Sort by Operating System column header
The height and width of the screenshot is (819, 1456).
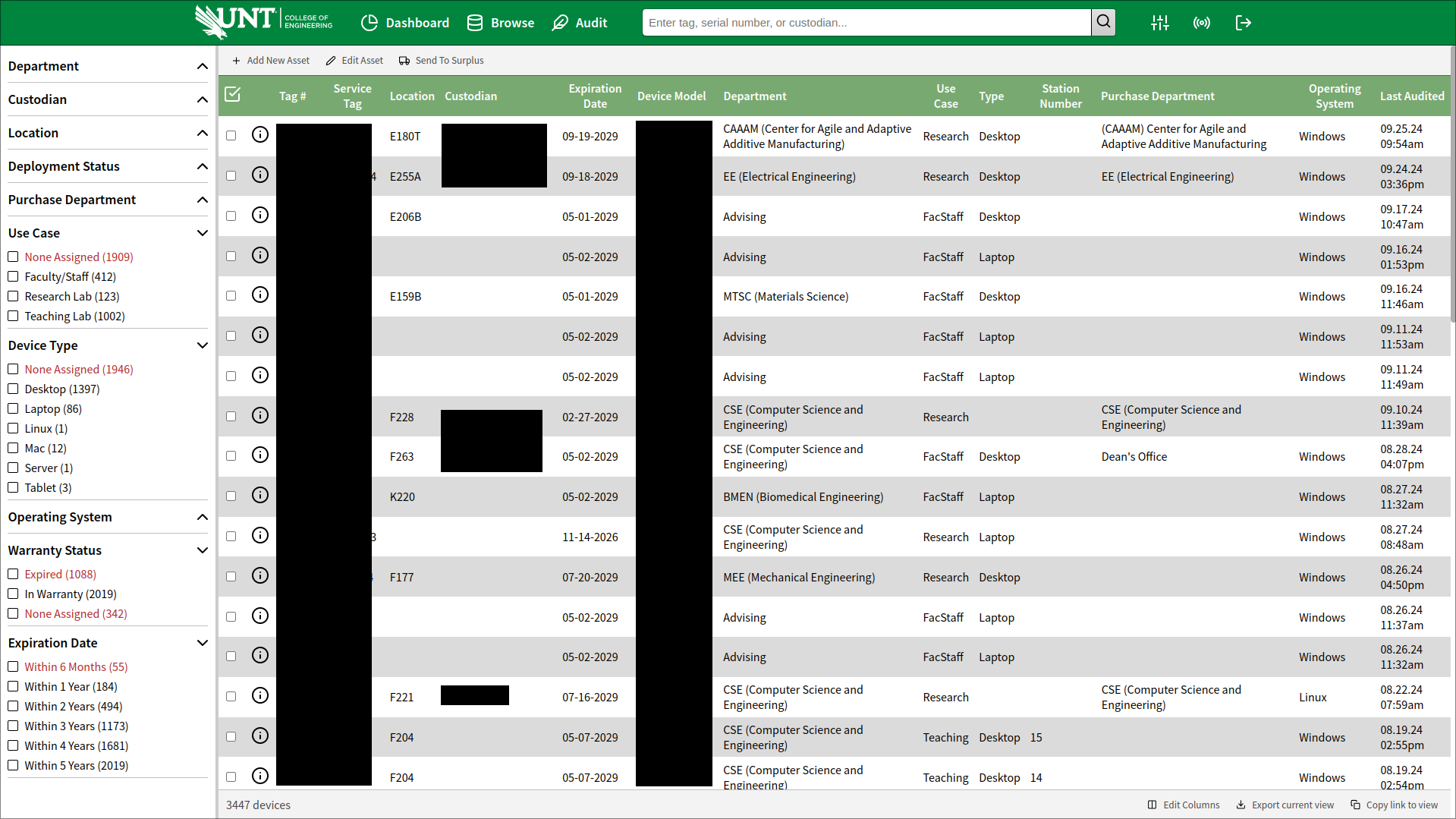[x=1334, y=96]
